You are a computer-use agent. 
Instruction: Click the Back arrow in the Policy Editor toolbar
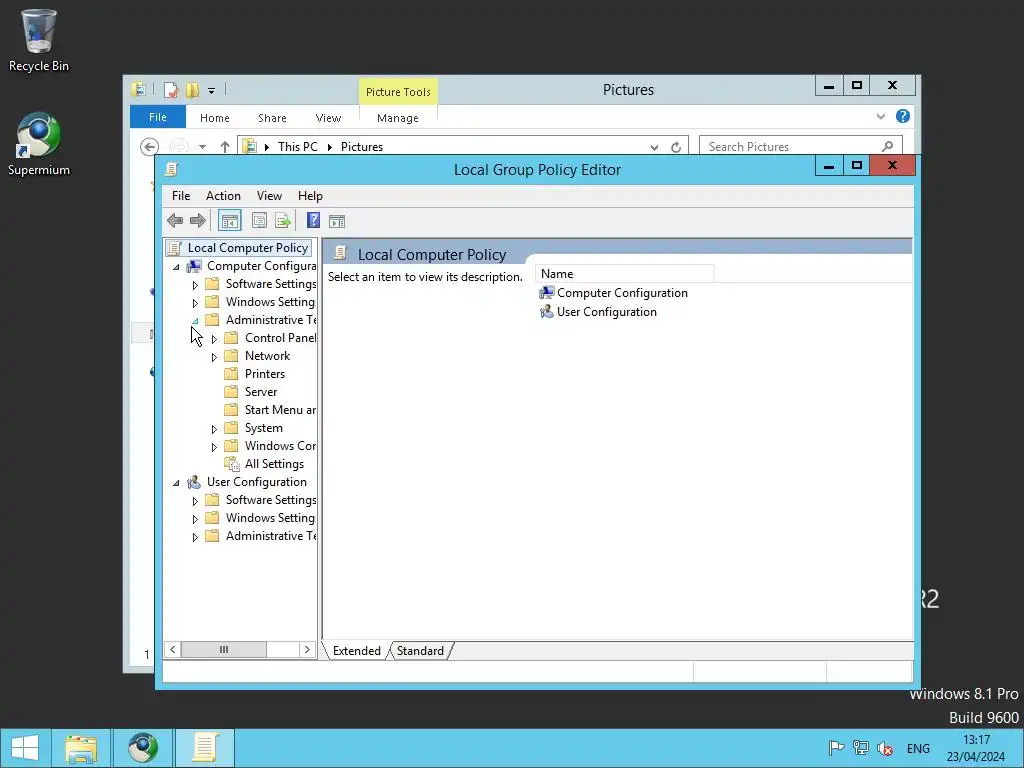coord(175,221)
